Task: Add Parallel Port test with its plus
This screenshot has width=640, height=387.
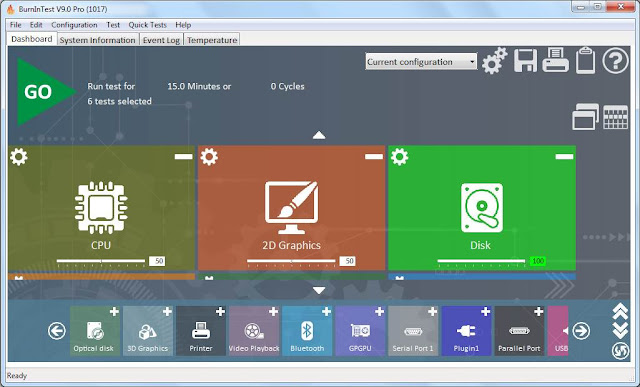Action: pos(539,312)
